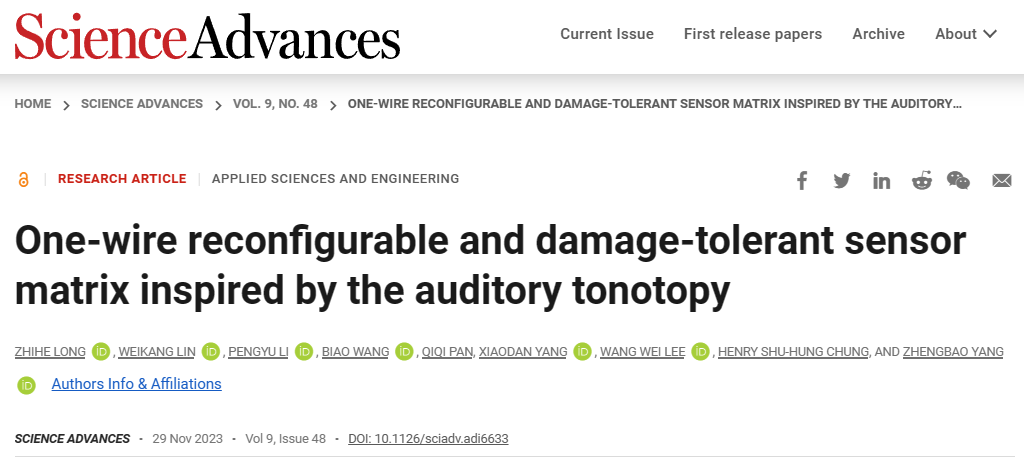Expand the About dropdown menu
Viewport: 1024px width, 457px height.
[x=966, y=34]
